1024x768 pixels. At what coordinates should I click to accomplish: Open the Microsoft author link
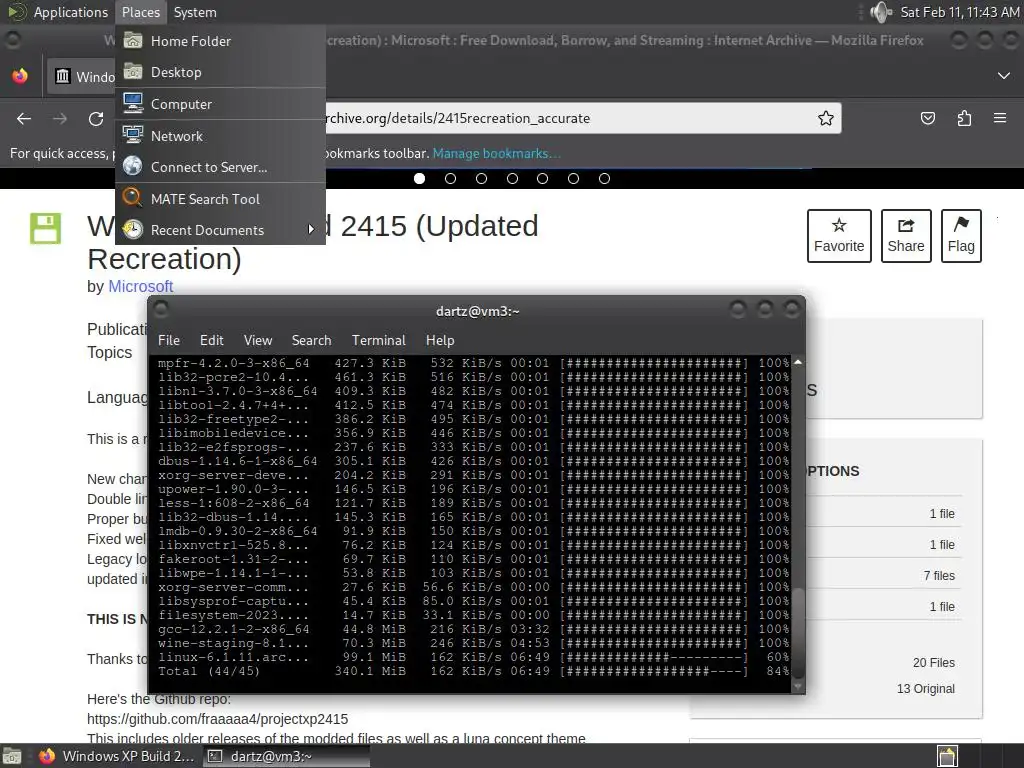coord(140,286)
